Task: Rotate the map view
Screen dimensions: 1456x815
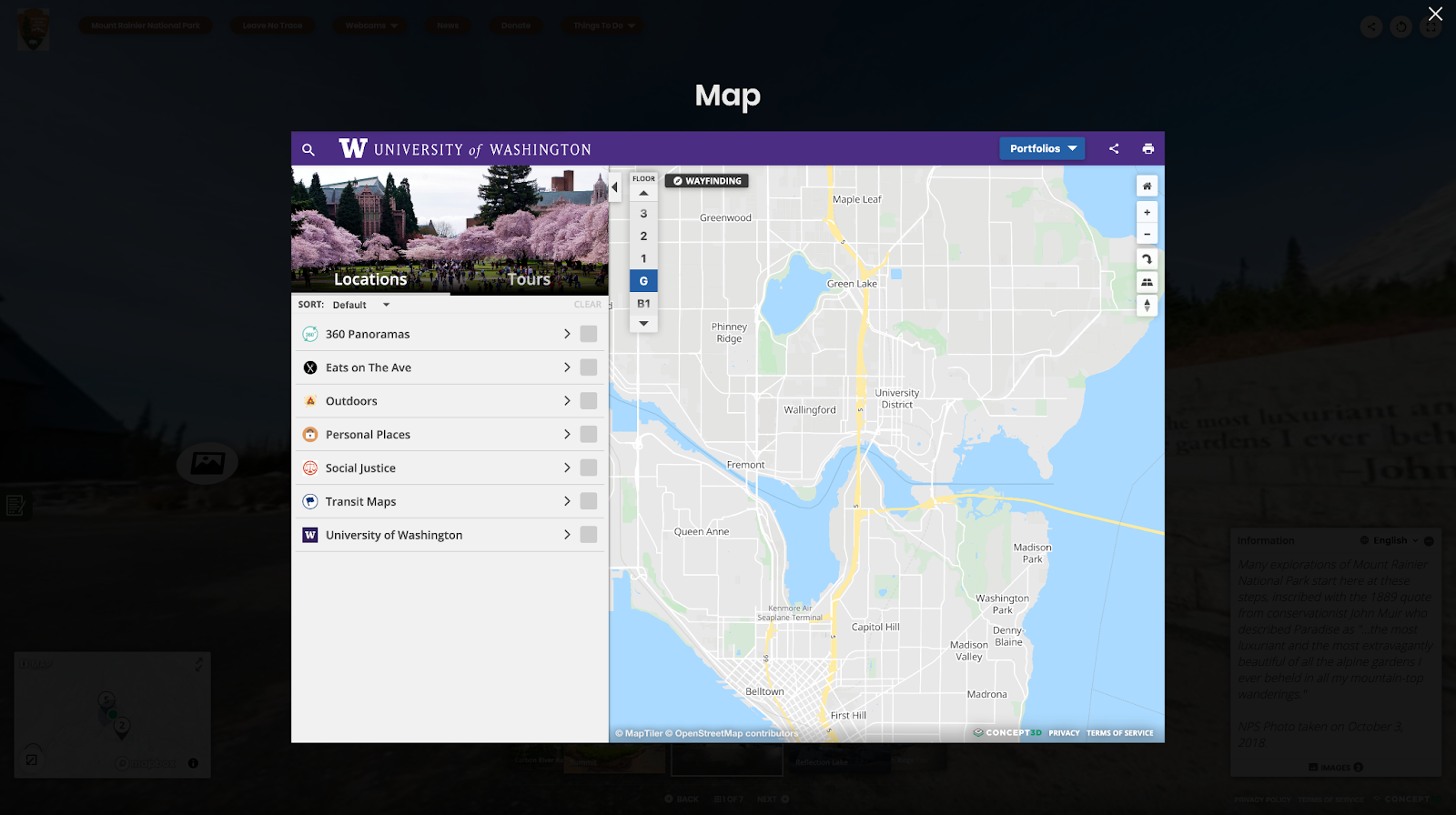Action: point(1147,259)
